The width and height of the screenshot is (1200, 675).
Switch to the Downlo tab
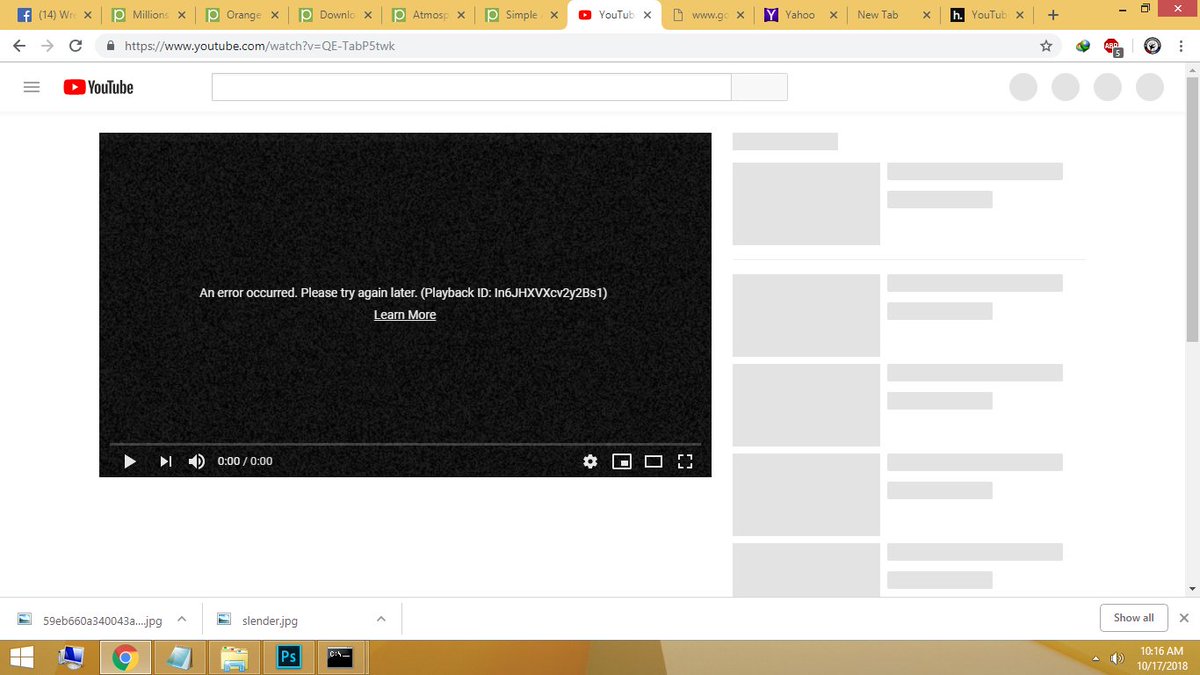336,15
